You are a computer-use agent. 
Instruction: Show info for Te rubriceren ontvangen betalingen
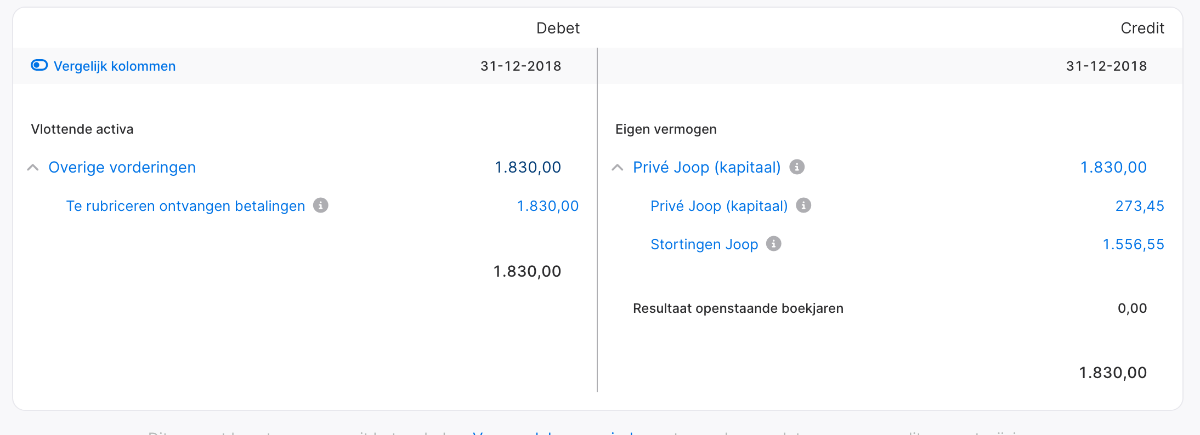tap(321, 205)
